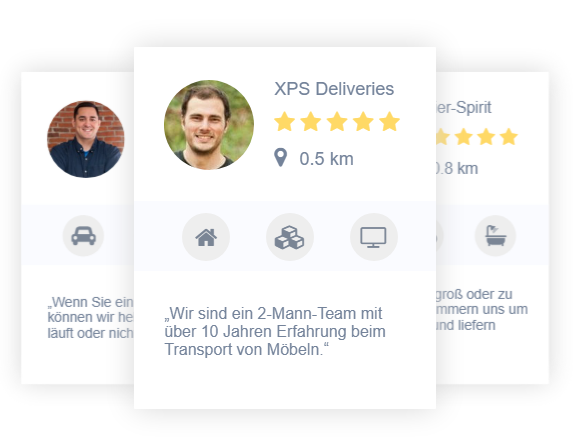Click the third star of XPS Deliveries rating

coord(337,121)
